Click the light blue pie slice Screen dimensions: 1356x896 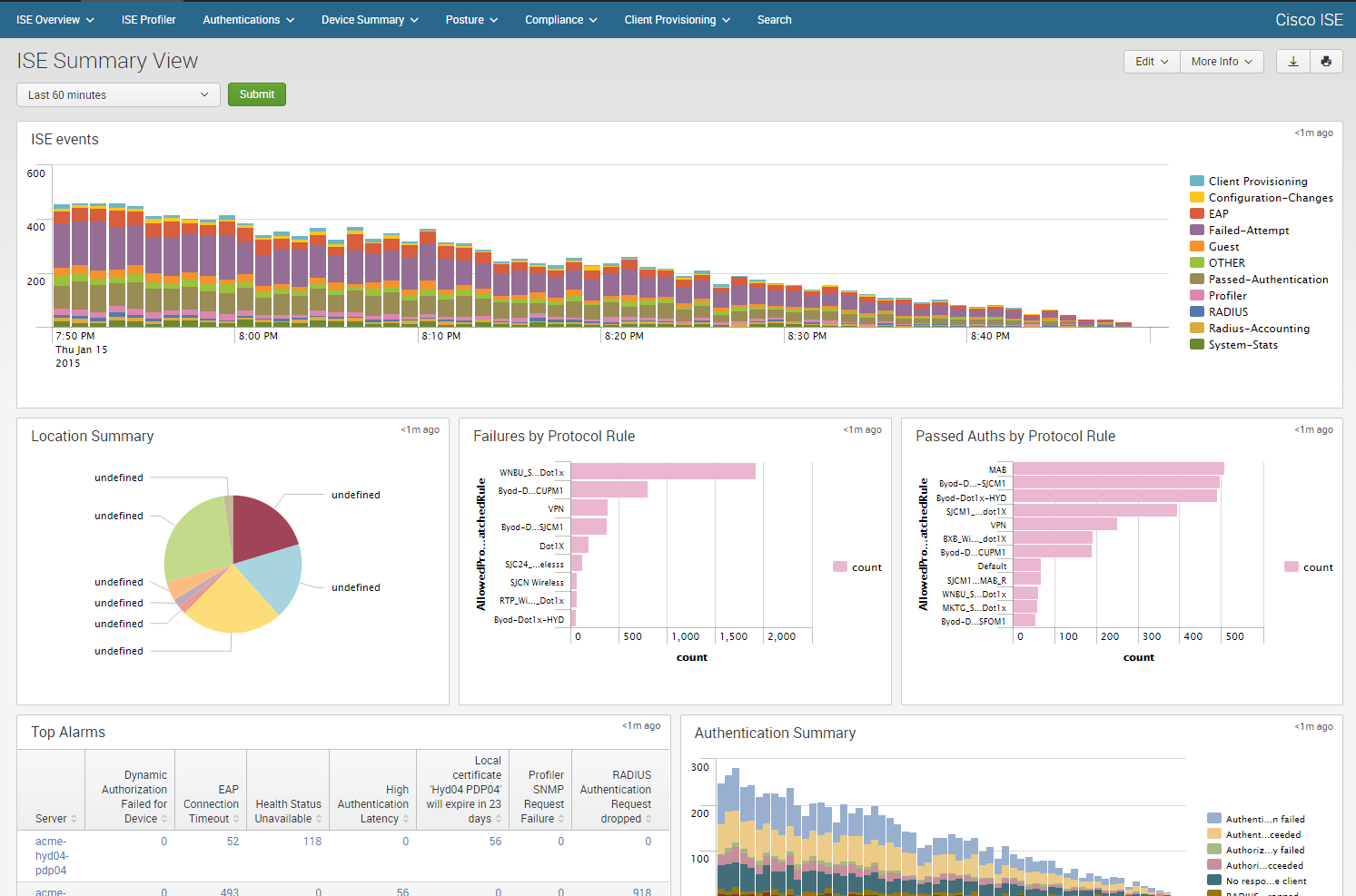tap(273, 577)
